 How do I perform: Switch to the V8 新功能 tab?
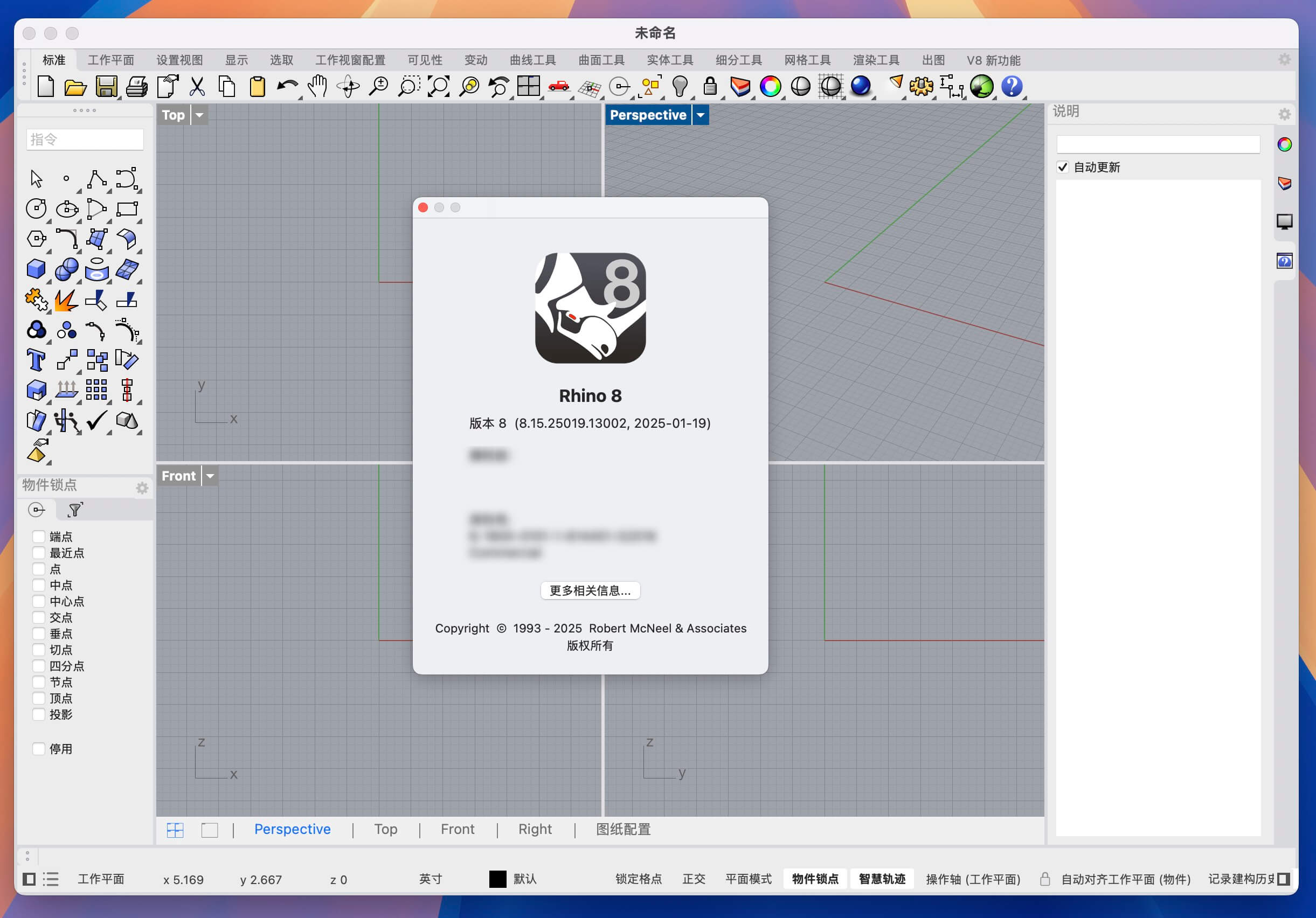click(993, 60)
